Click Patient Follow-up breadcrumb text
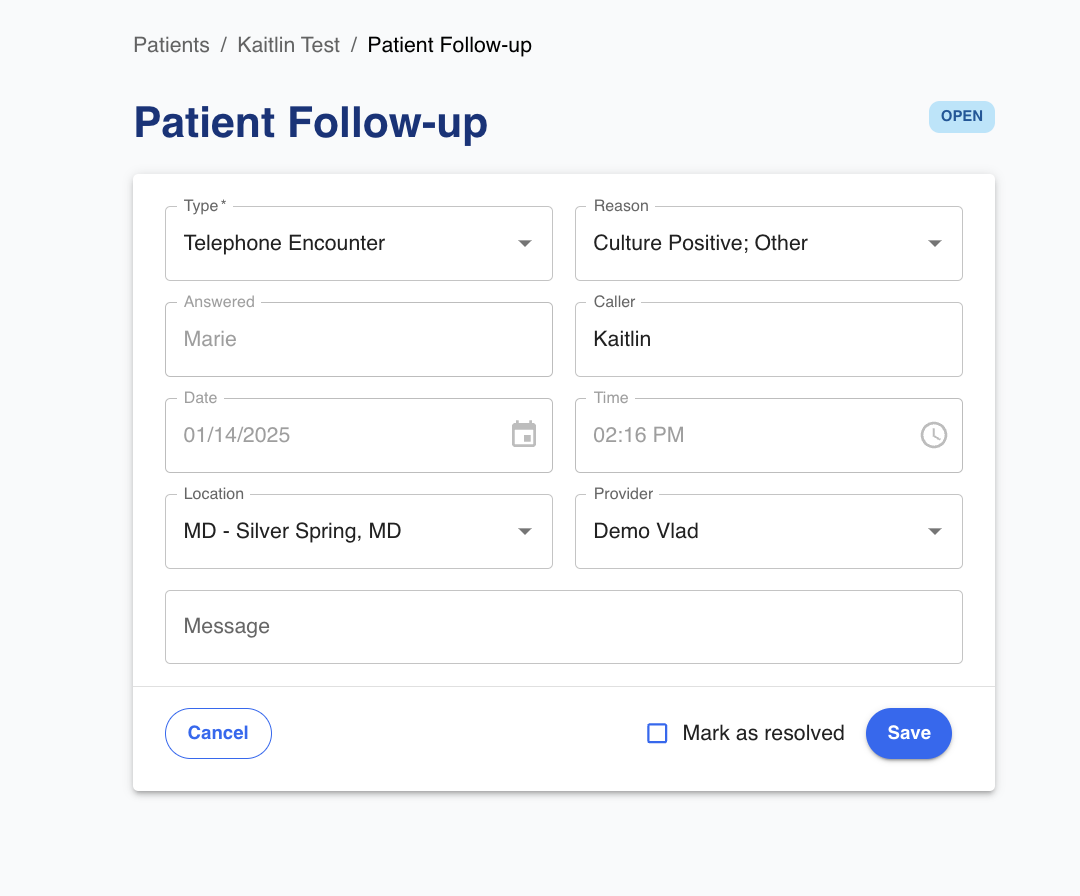The width and height of the screenshot is (1080, 896). point(450,45)
